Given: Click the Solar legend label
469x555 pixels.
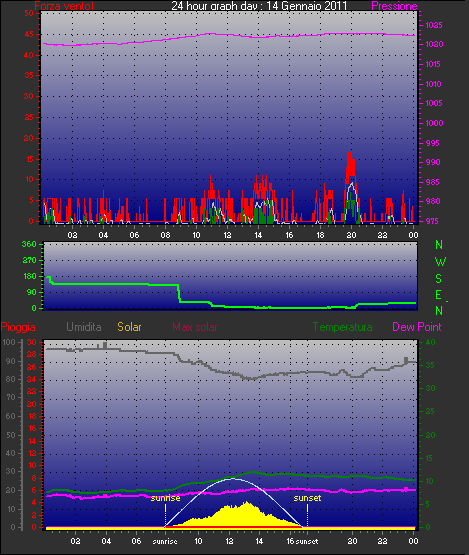Looking at the screenshot, I should 129,327.
